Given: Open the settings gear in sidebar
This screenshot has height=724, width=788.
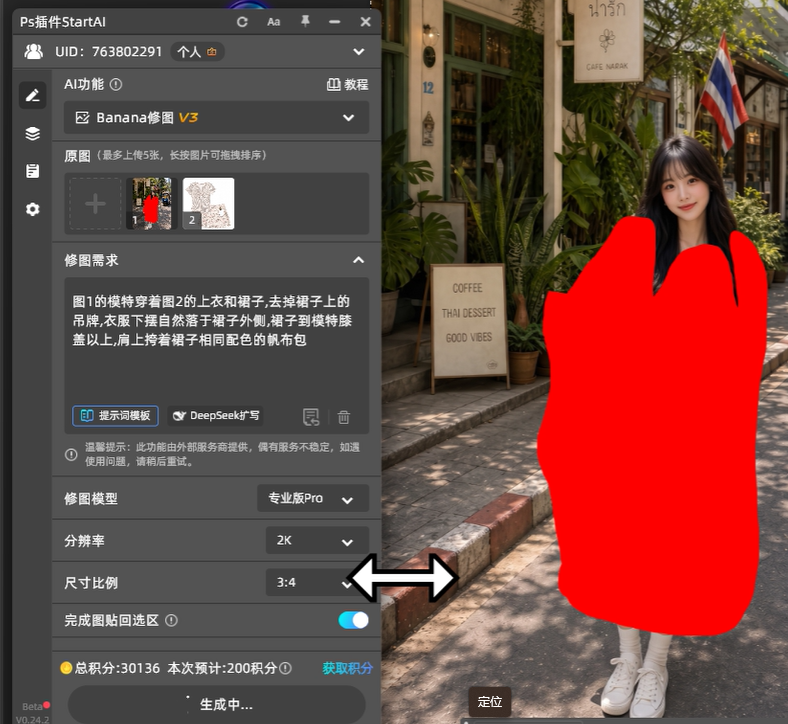Looking at the screenshot, I should pos(33,210).
